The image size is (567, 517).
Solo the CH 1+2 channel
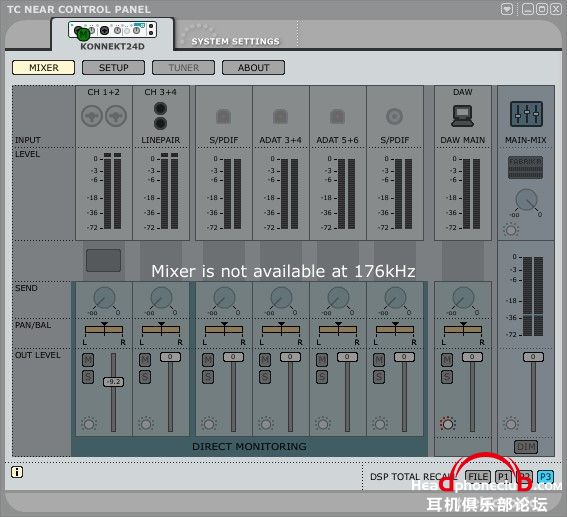[x=88, y=377]
